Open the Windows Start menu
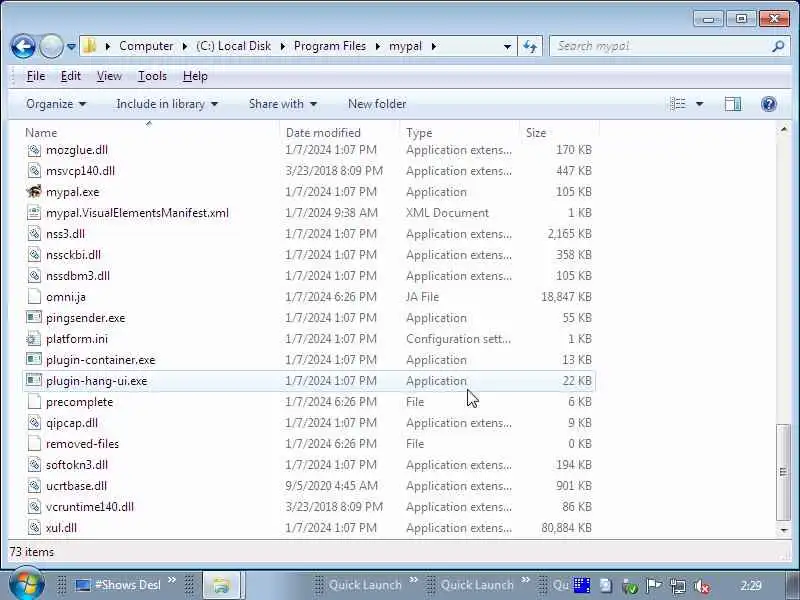 (26, 585)
